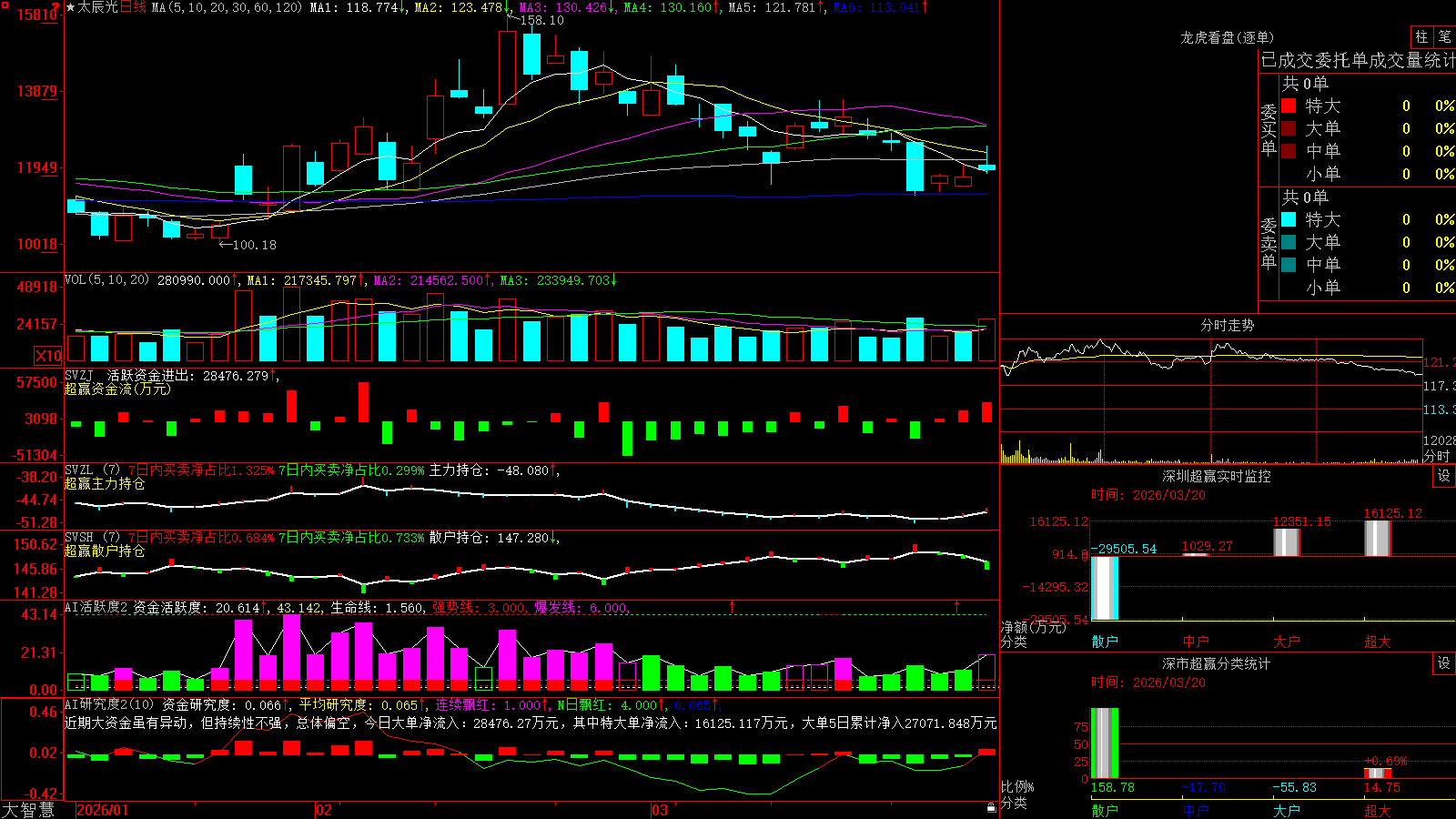Image resolution: width=1456 pixels, height=819 pixels.
Task: Click the SVZJ indicator name
Action: pos(79,375)
